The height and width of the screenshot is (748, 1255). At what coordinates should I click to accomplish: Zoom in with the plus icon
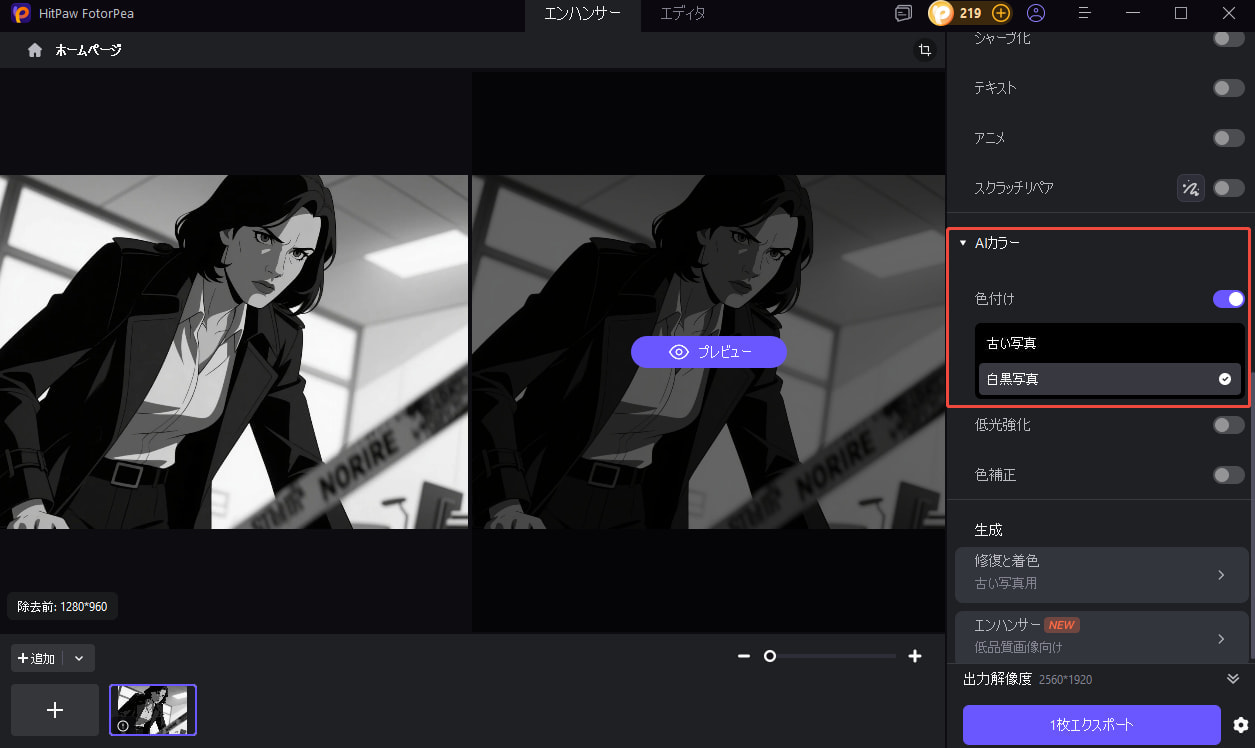click(914, 656)
